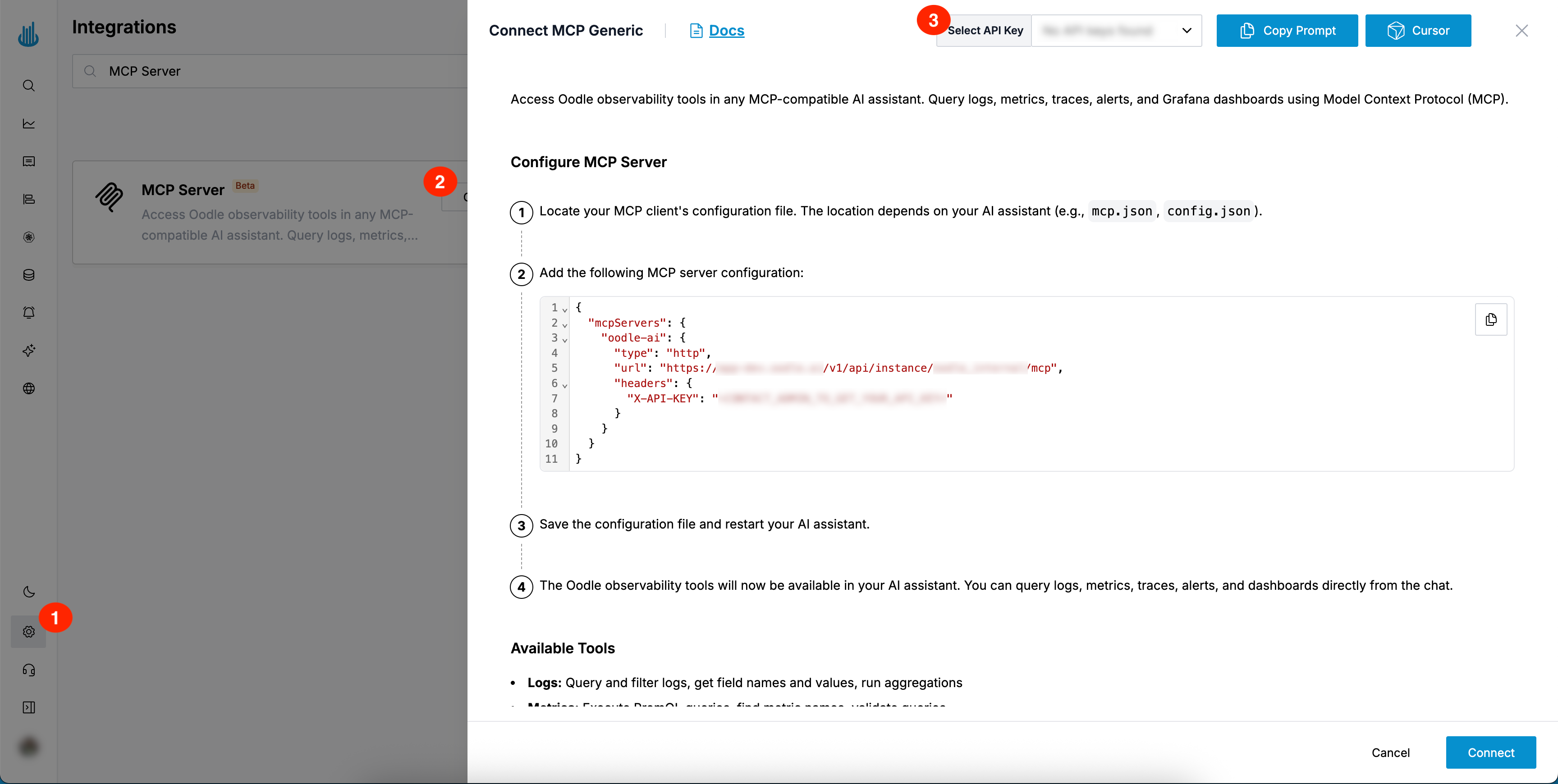Click the Copy Prompt button
This screenshot has height=784, width=1558.
[x=1287, y=30]
